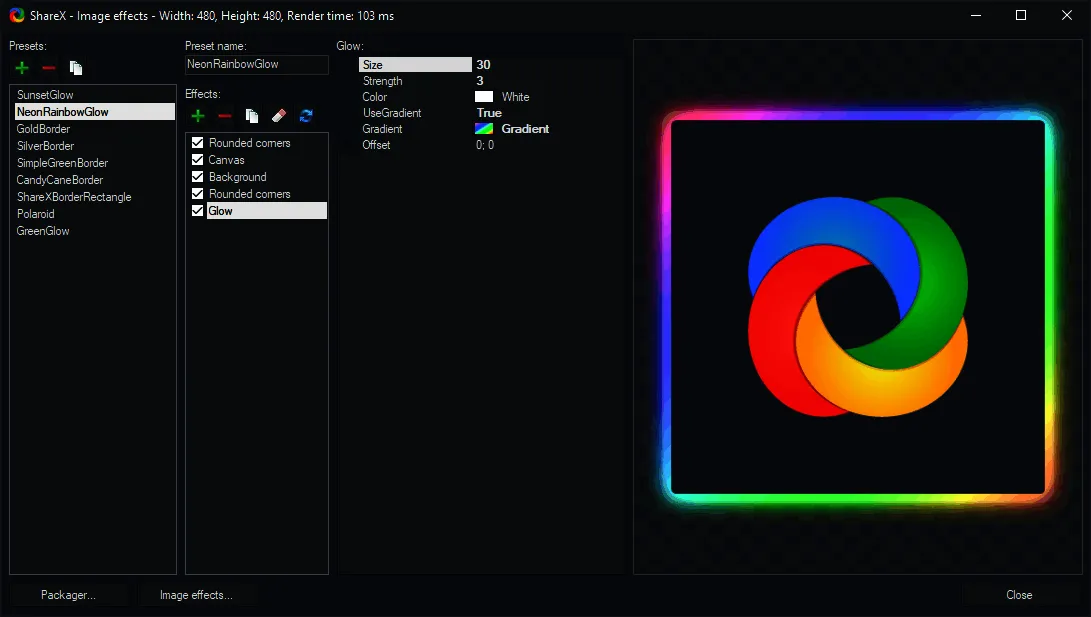This screenshot has width=1091, height=617.
Task: Uncheck the first Rounded corners effect
Action: pos(198,143)
